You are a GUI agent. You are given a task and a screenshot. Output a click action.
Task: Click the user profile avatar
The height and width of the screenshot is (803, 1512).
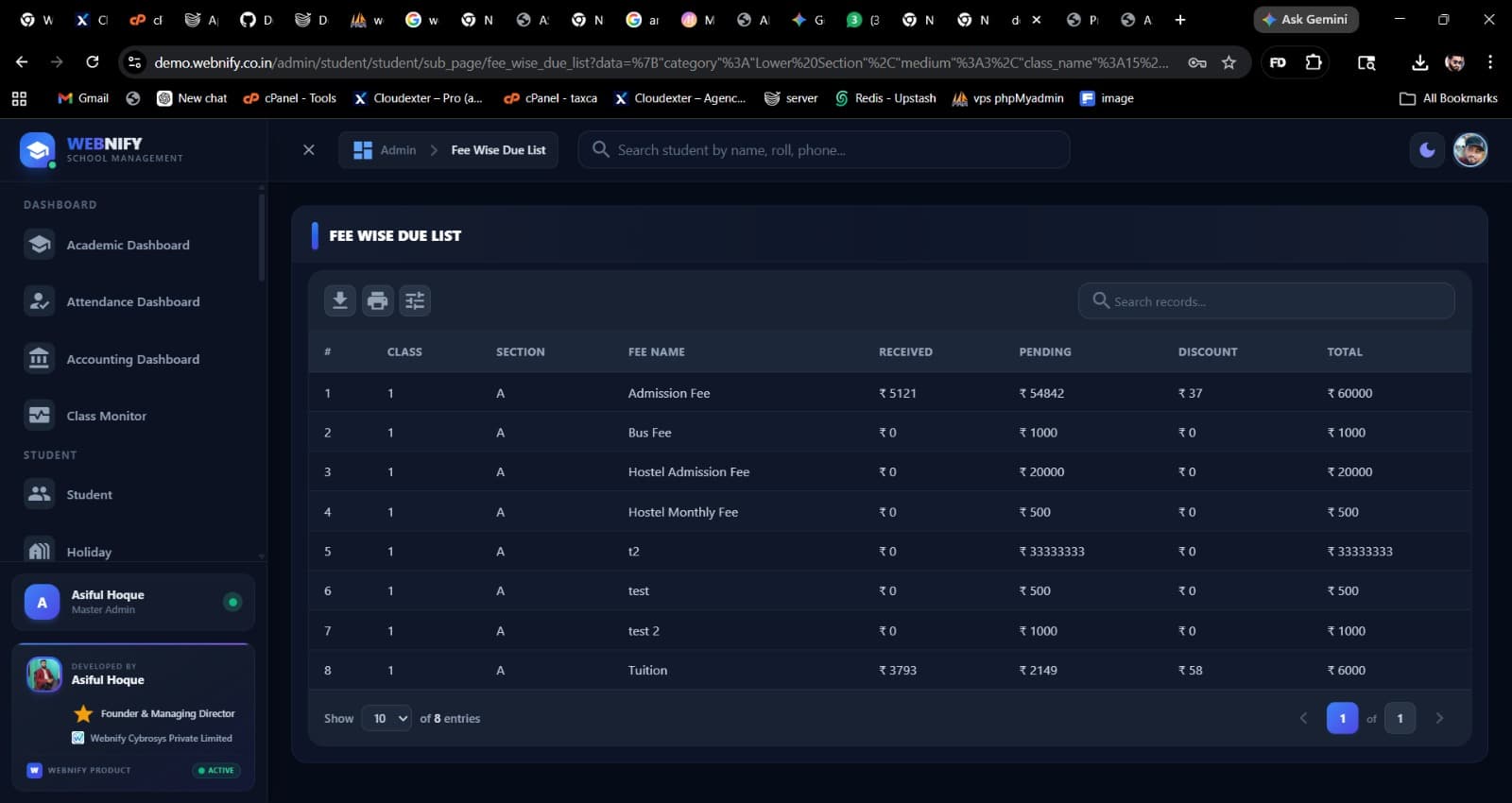pos(1469,150)
